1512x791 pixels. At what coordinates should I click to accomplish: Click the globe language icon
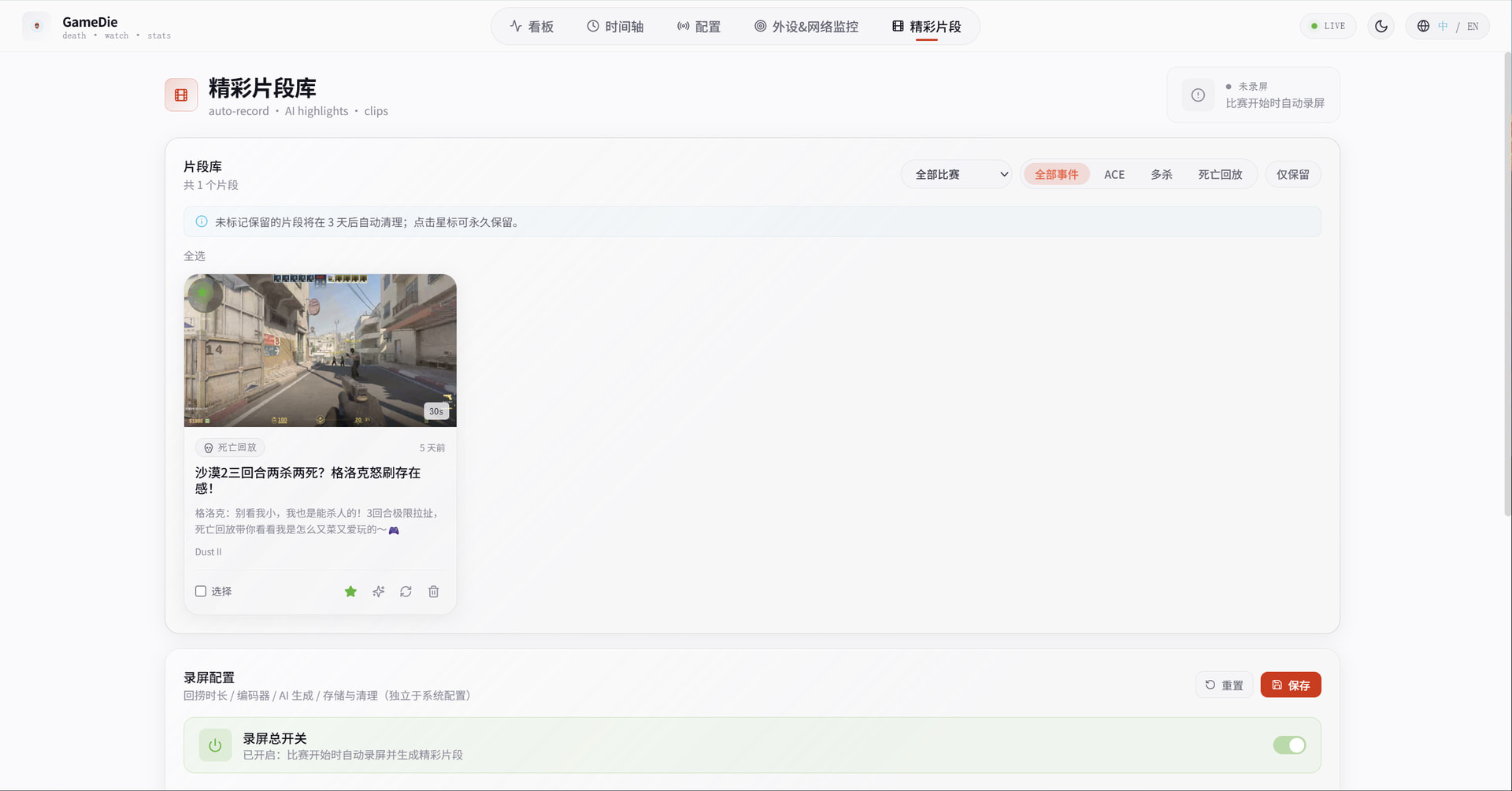[1423, 26]
